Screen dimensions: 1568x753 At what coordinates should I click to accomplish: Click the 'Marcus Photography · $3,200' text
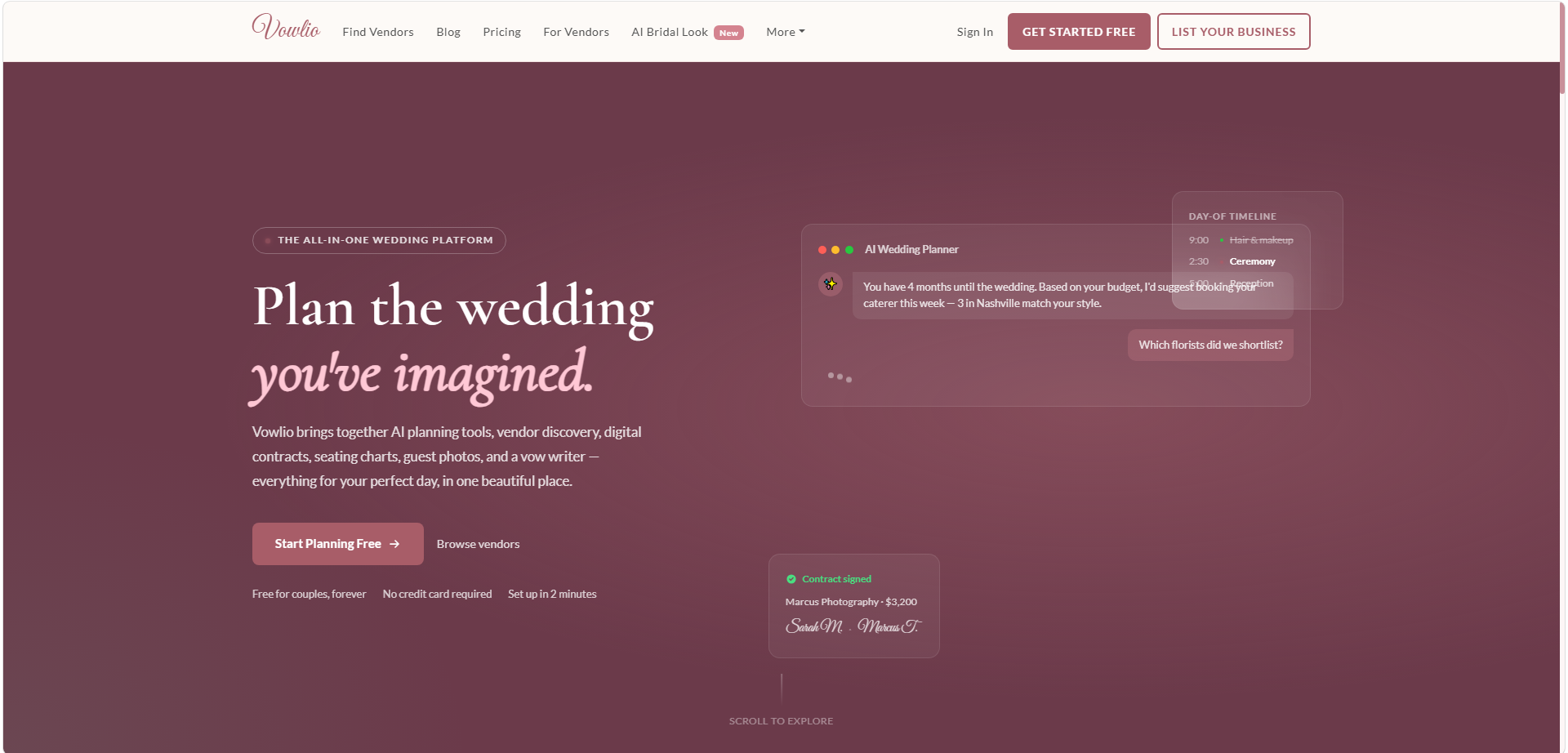click(x=851, y=602)
